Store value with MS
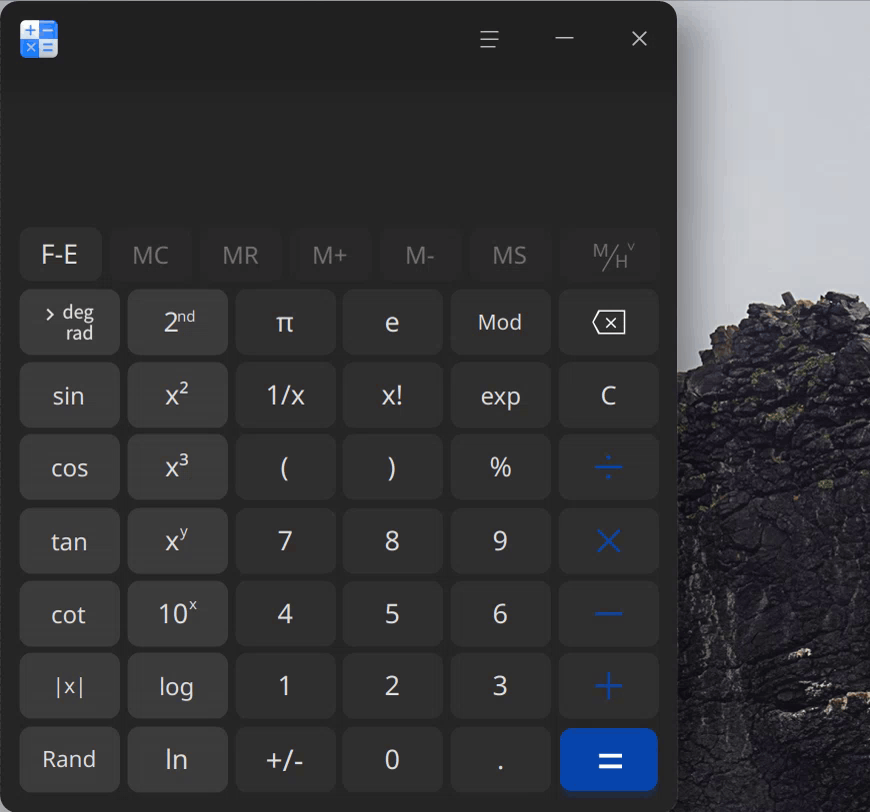 [x=510, y=255]
